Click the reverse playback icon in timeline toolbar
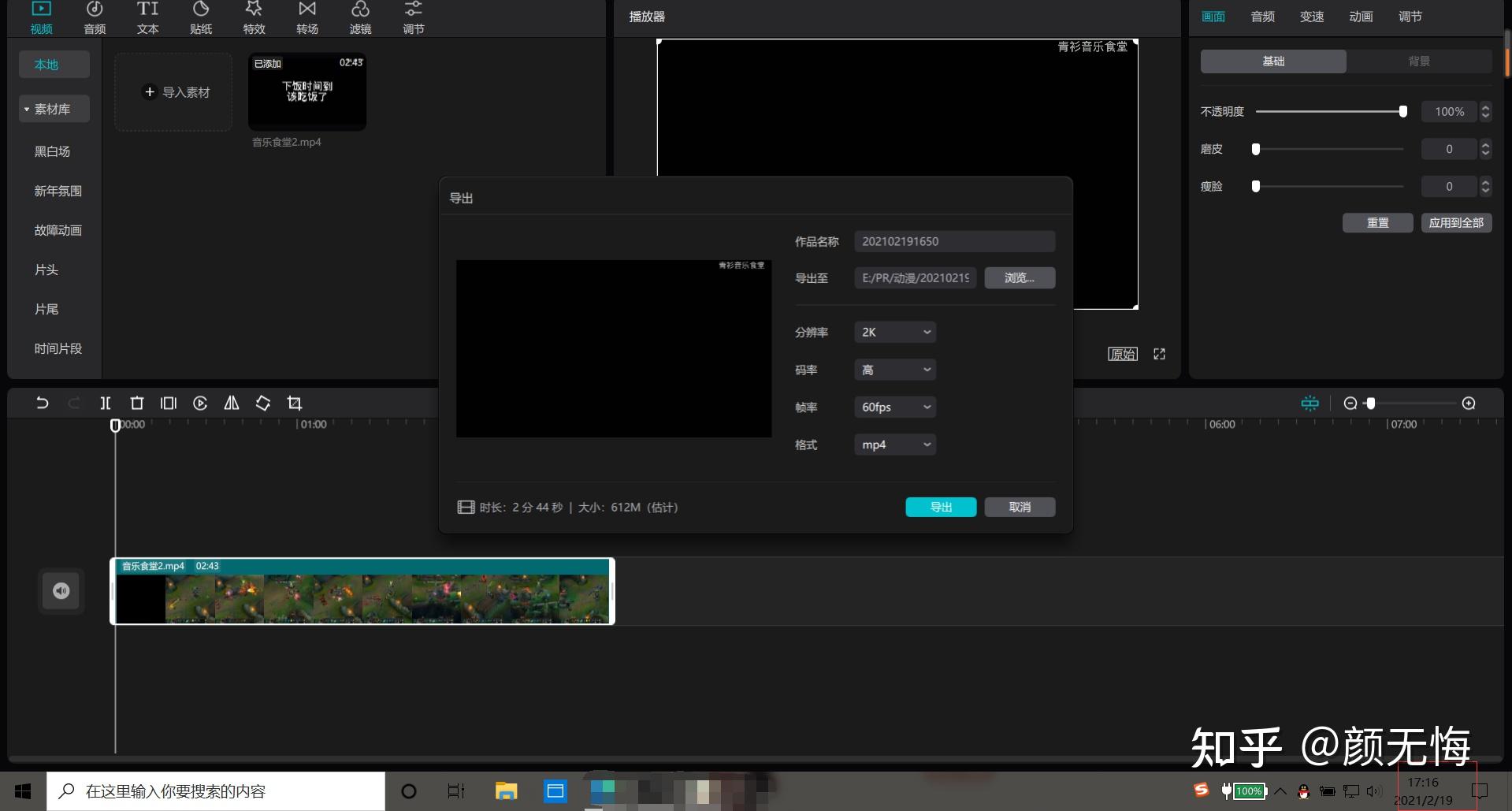 tap(200, 404)
